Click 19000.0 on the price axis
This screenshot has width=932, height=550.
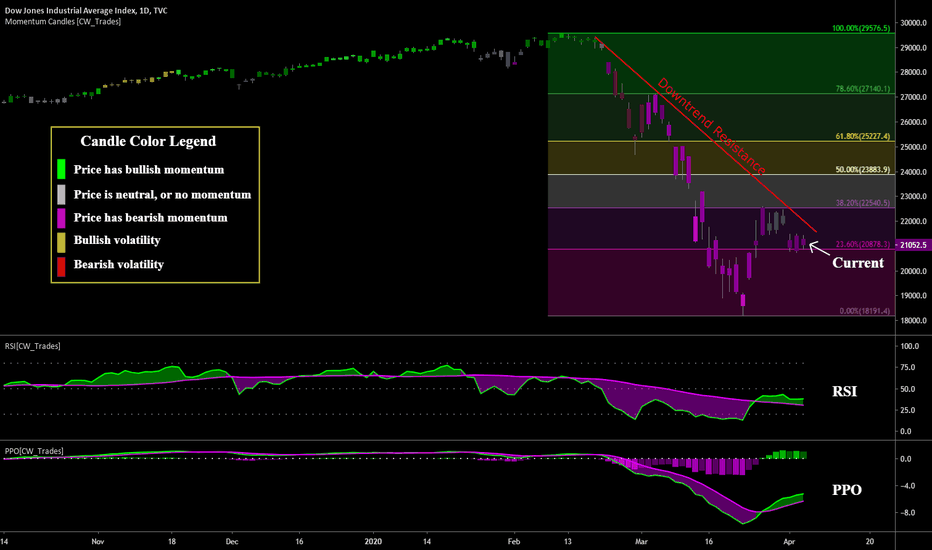914,296
